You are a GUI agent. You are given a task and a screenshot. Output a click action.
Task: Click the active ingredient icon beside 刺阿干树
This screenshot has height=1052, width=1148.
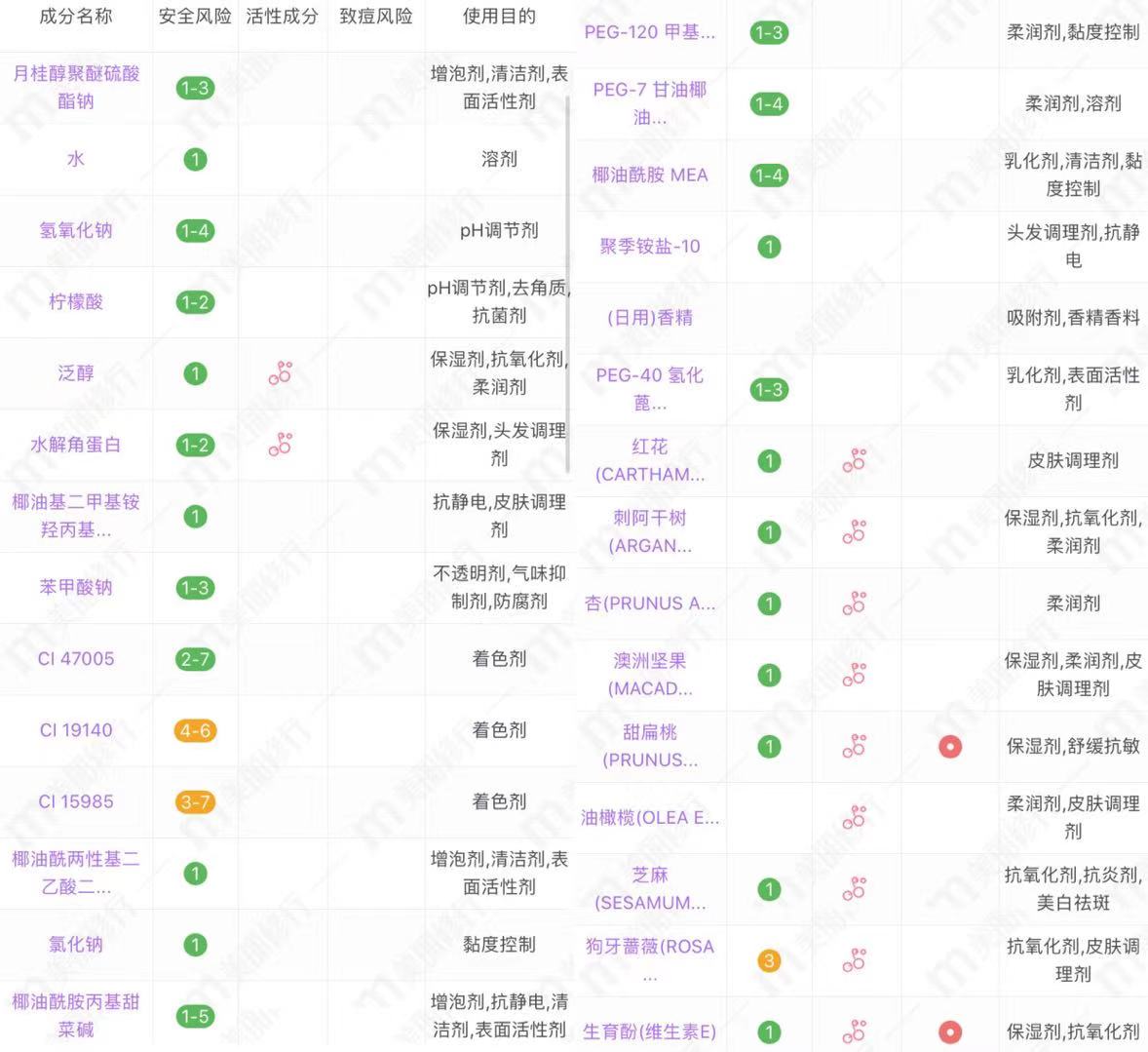click(x=855, y=532)
